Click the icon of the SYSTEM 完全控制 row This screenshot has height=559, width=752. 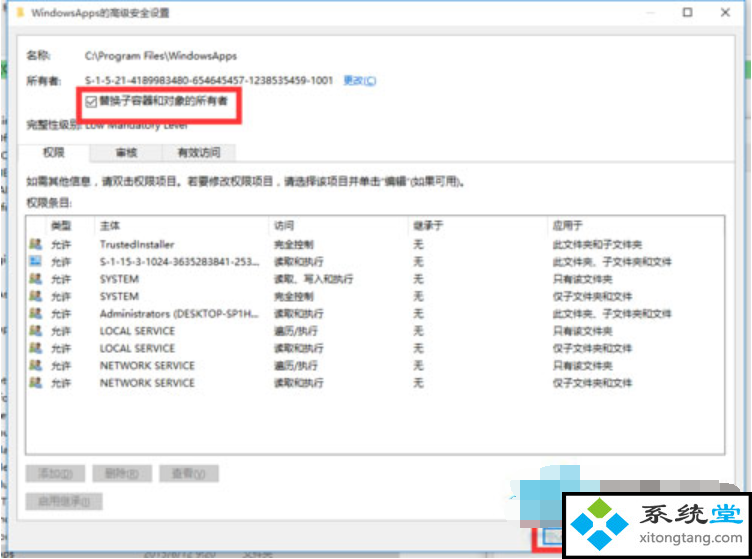click(36, 296)
